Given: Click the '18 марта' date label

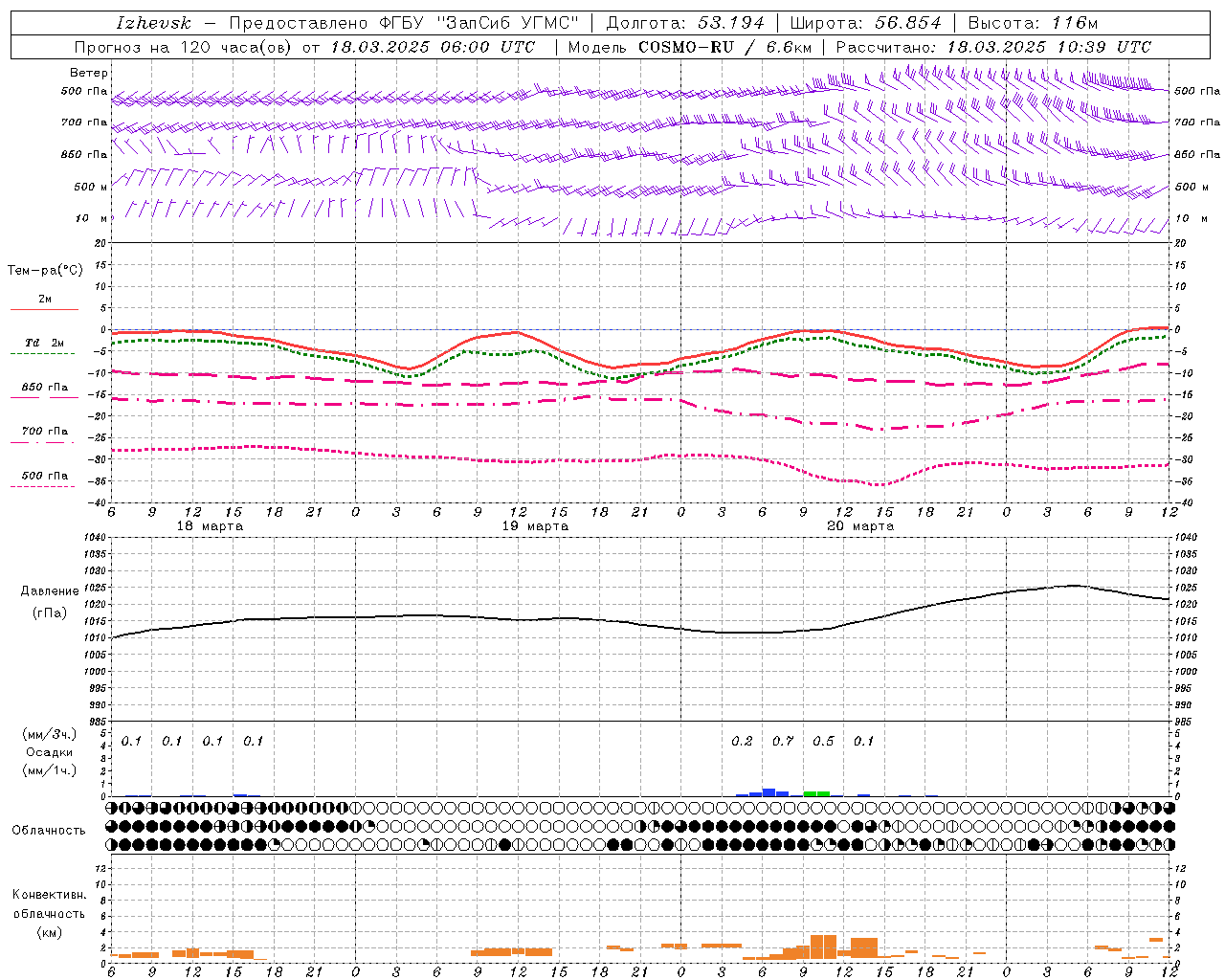Looking at the screenshot, I should point(211,526).
